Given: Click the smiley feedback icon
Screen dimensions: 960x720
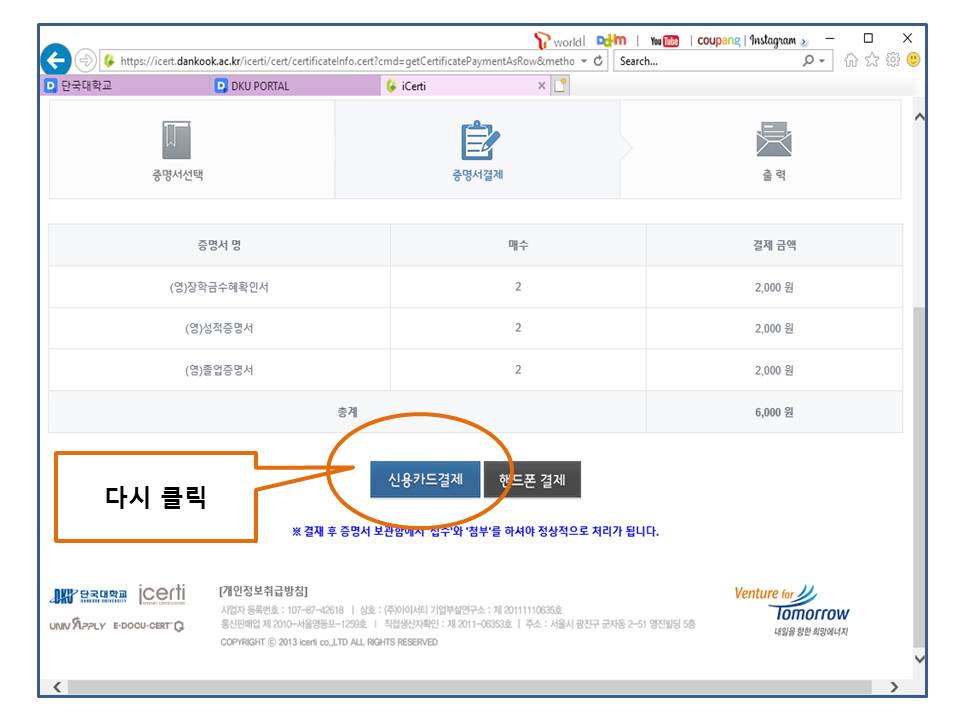Looking at the screenshot, I should (x=913, y=61).
